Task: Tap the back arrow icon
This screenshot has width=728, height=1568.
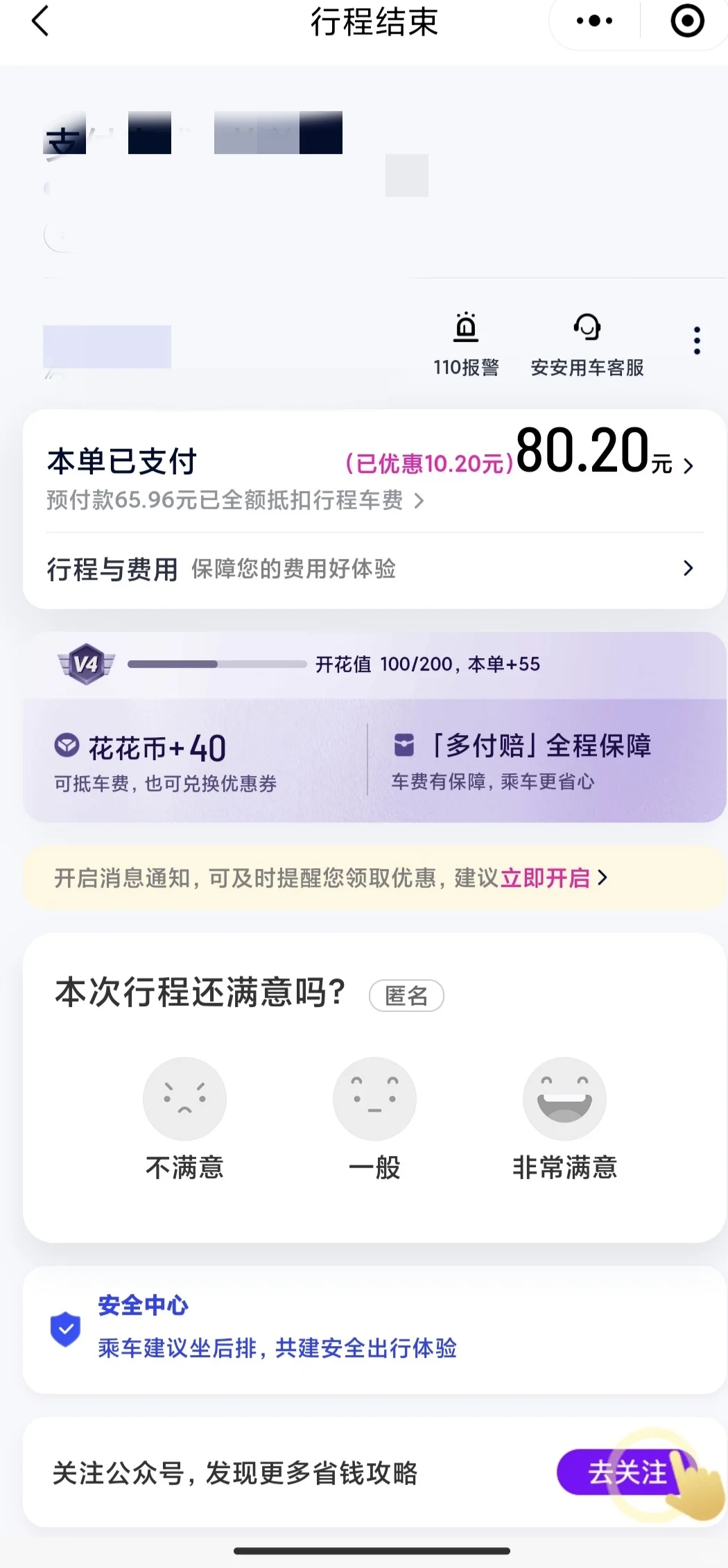Action: point(41,21)
